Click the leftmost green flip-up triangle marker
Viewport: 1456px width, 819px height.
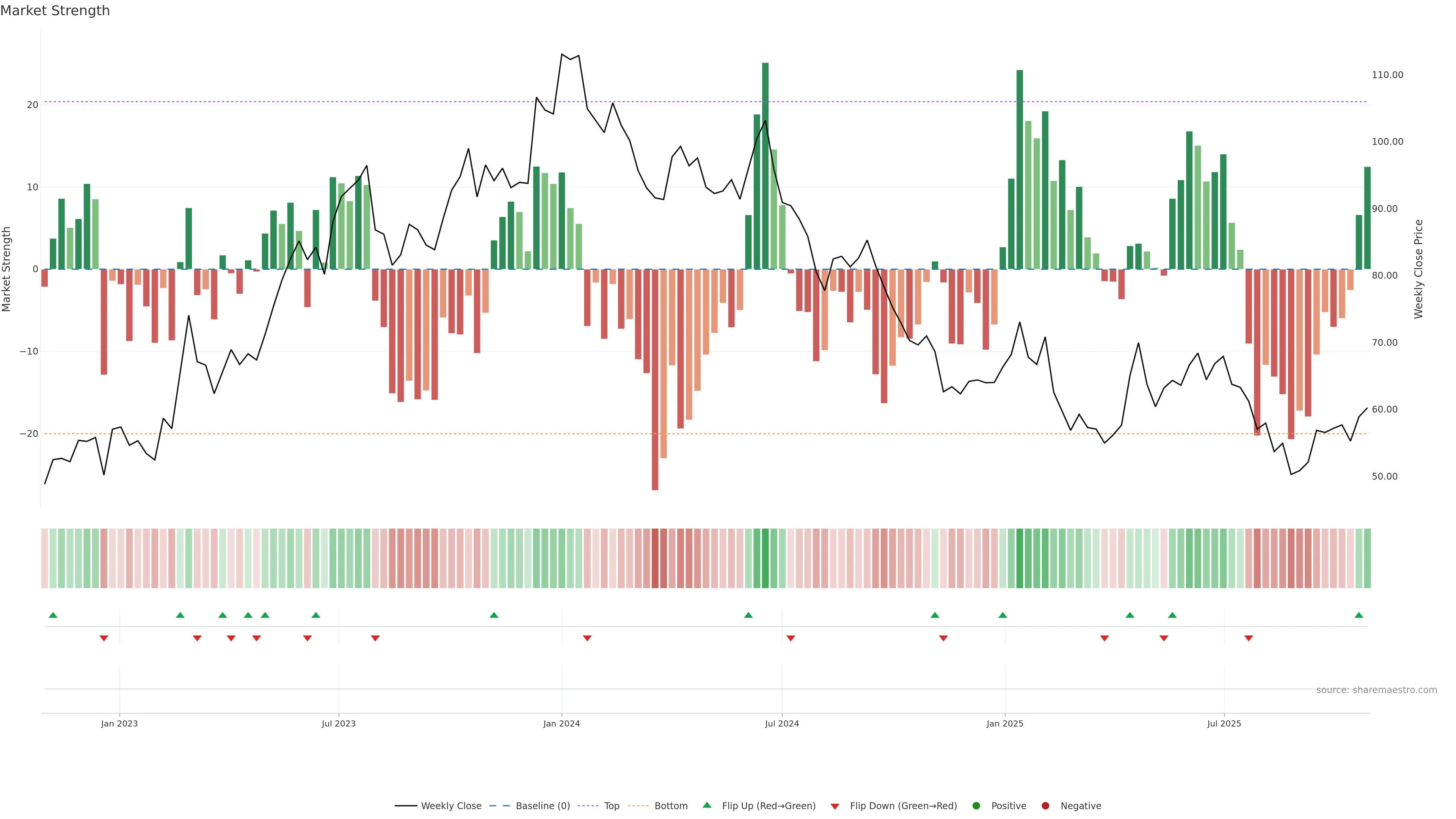[x=53, y=615]
